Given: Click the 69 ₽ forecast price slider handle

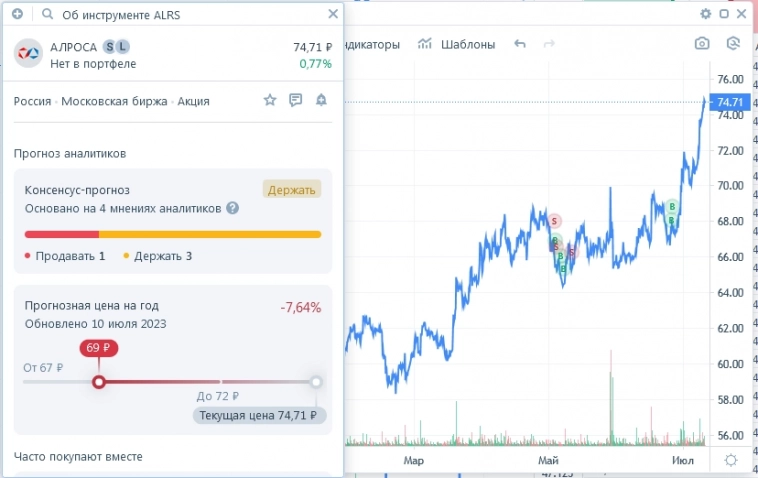Looking at the screenshot, I should coord(98,382).
